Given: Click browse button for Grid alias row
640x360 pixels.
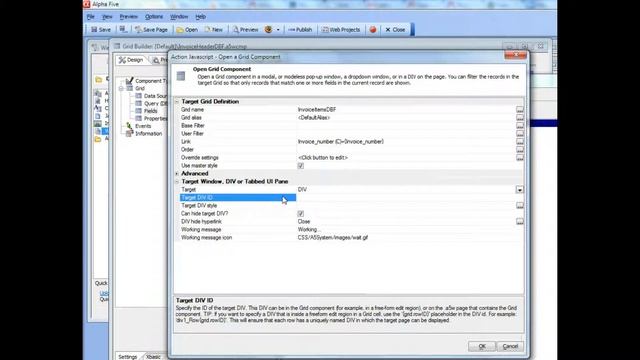Looking at the screenshot, I should (520, 118).
